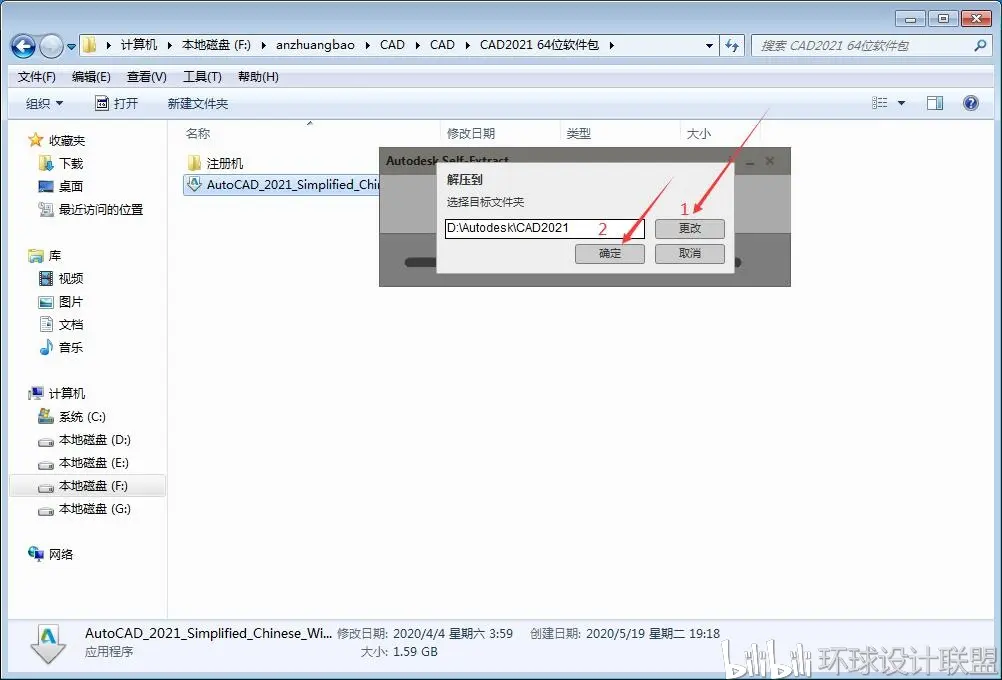Click the change view icon
The width and height of the screenshot is (1002, 680).
880,103
